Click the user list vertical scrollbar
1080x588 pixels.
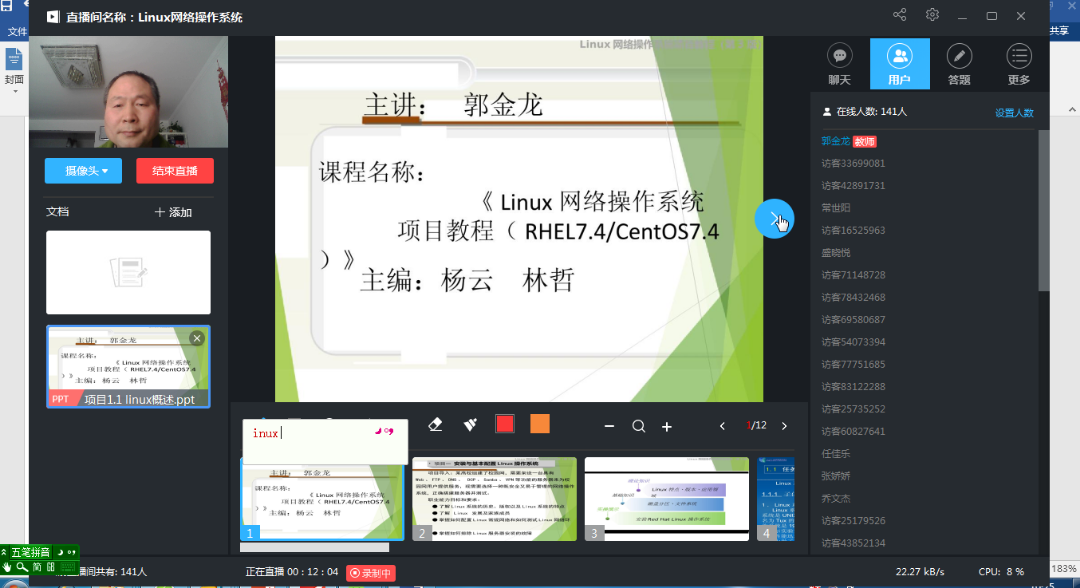tap(1043, 211)
